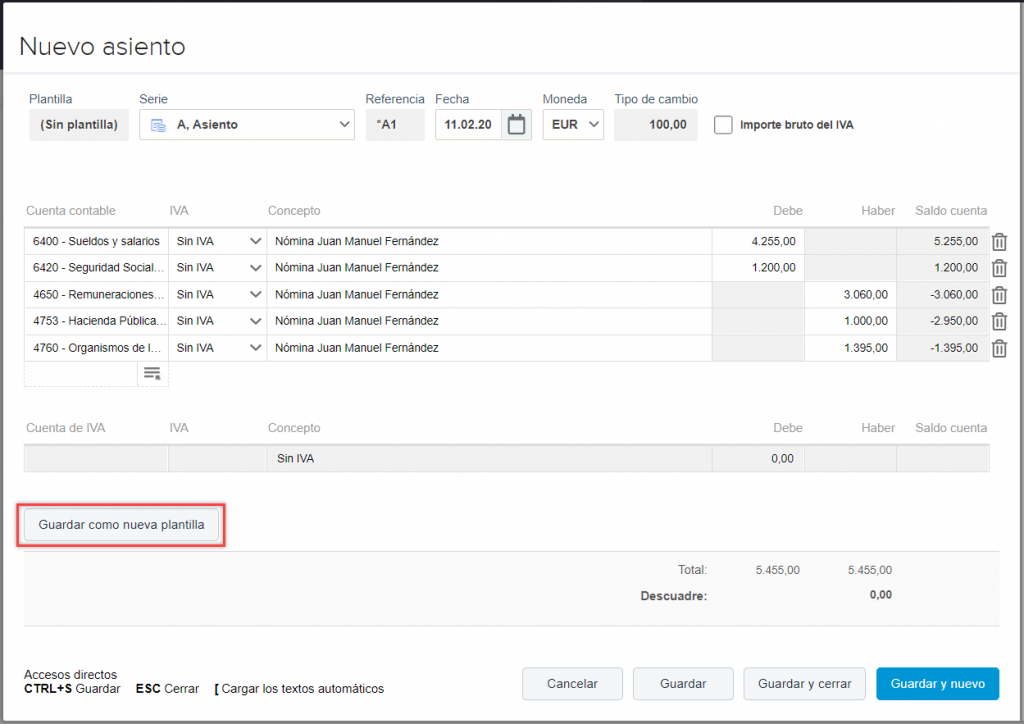Delete the 6420 Seguridad Social row
1024x724 pixels.
[999, 268]
